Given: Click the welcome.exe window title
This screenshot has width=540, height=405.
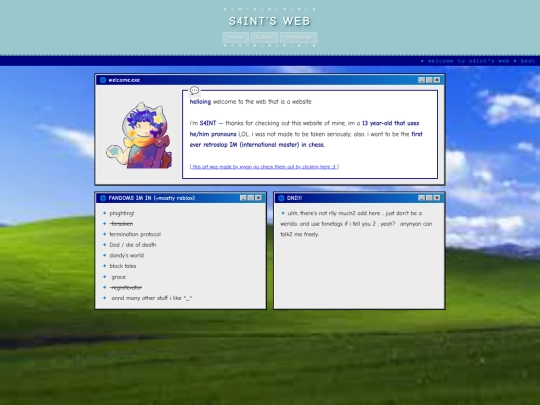Looking at the screenshot, I should (124, 80).
